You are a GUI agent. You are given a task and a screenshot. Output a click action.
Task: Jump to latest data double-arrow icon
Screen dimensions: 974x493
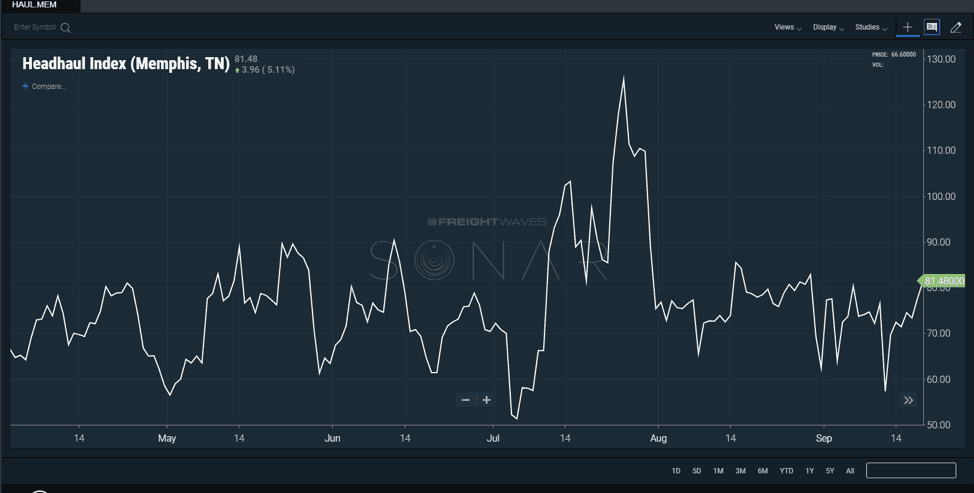(x=908, y=400)
